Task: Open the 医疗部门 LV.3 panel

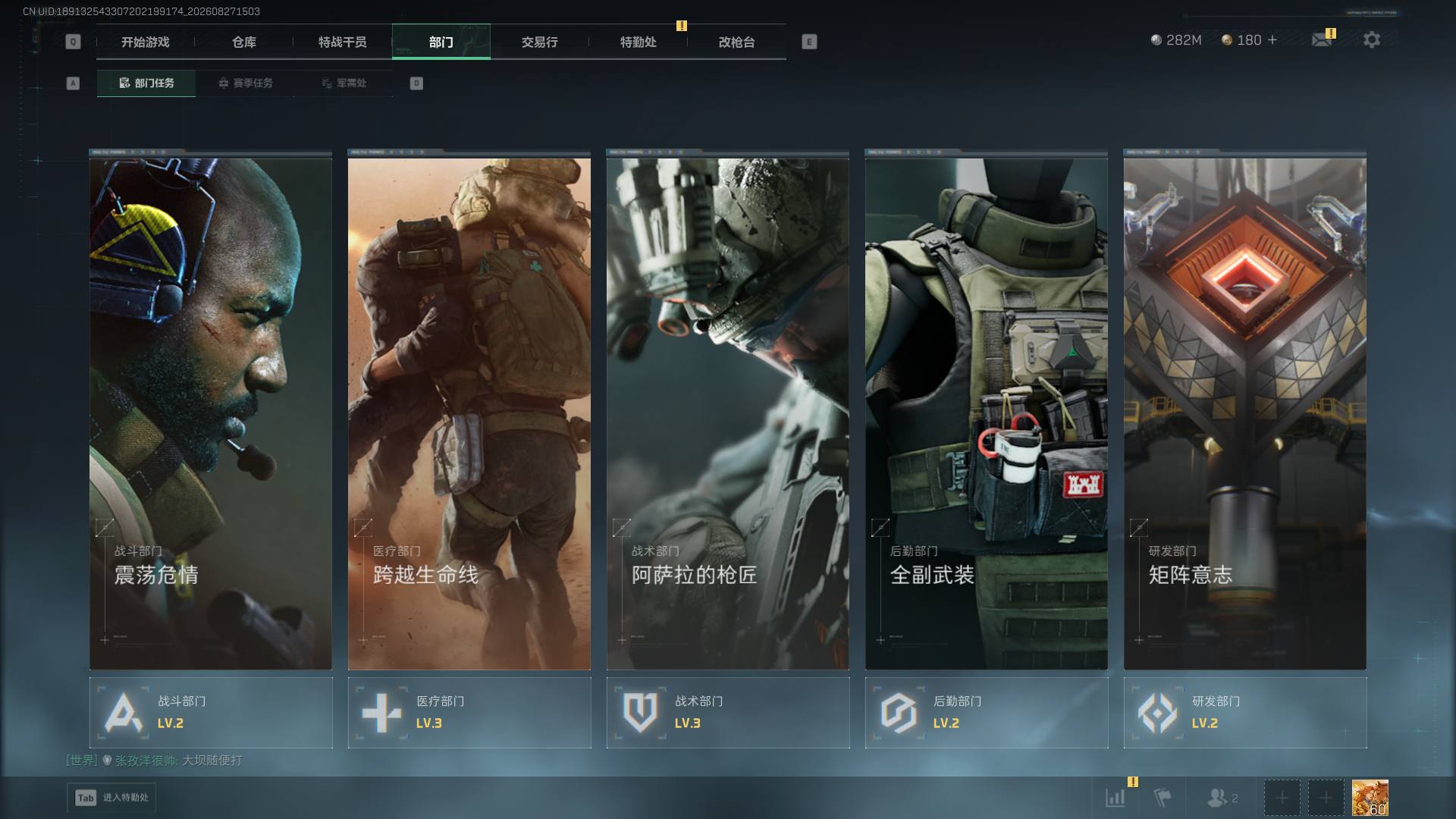Action: pos(469,713)
